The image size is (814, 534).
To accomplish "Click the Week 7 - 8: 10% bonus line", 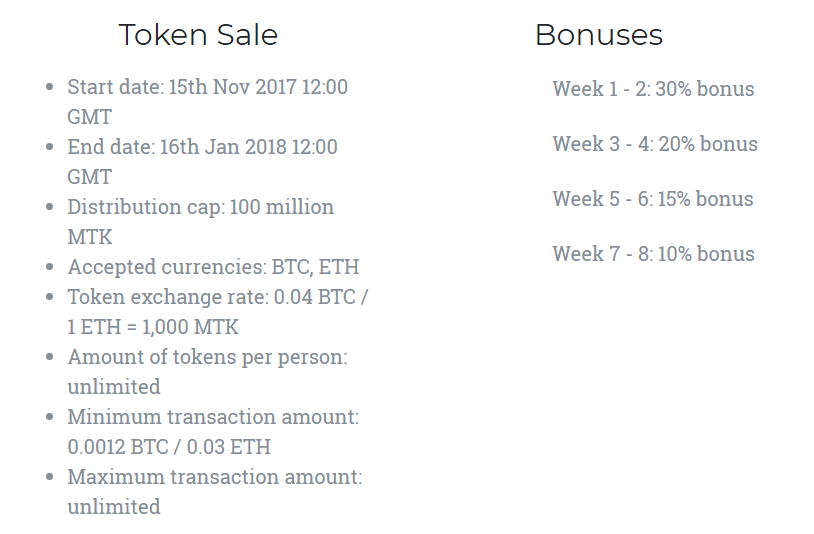I will [x=653, y=254].
